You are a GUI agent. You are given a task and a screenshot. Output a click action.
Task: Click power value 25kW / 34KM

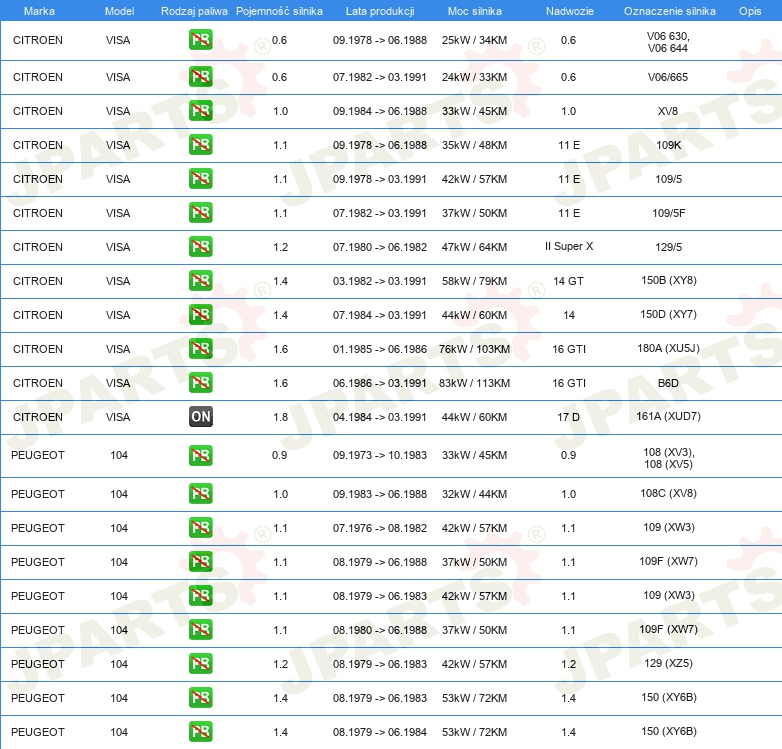tap(474, 40)
